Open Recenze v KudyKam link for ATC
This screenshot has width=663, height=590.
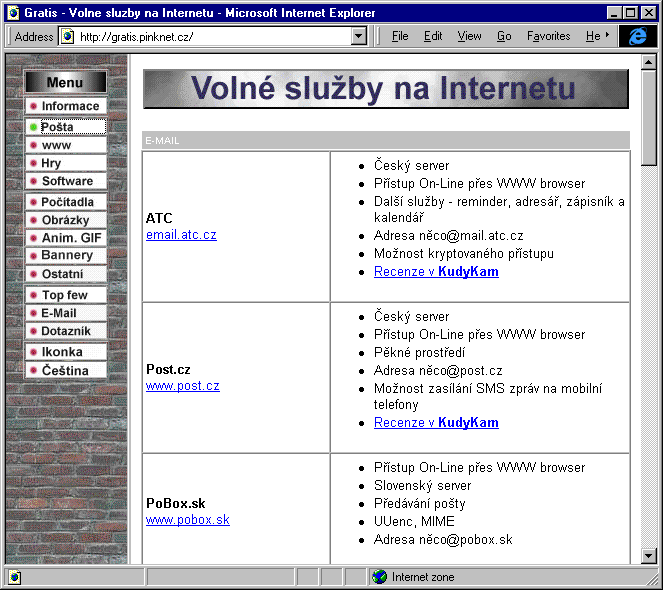point(436,272)
